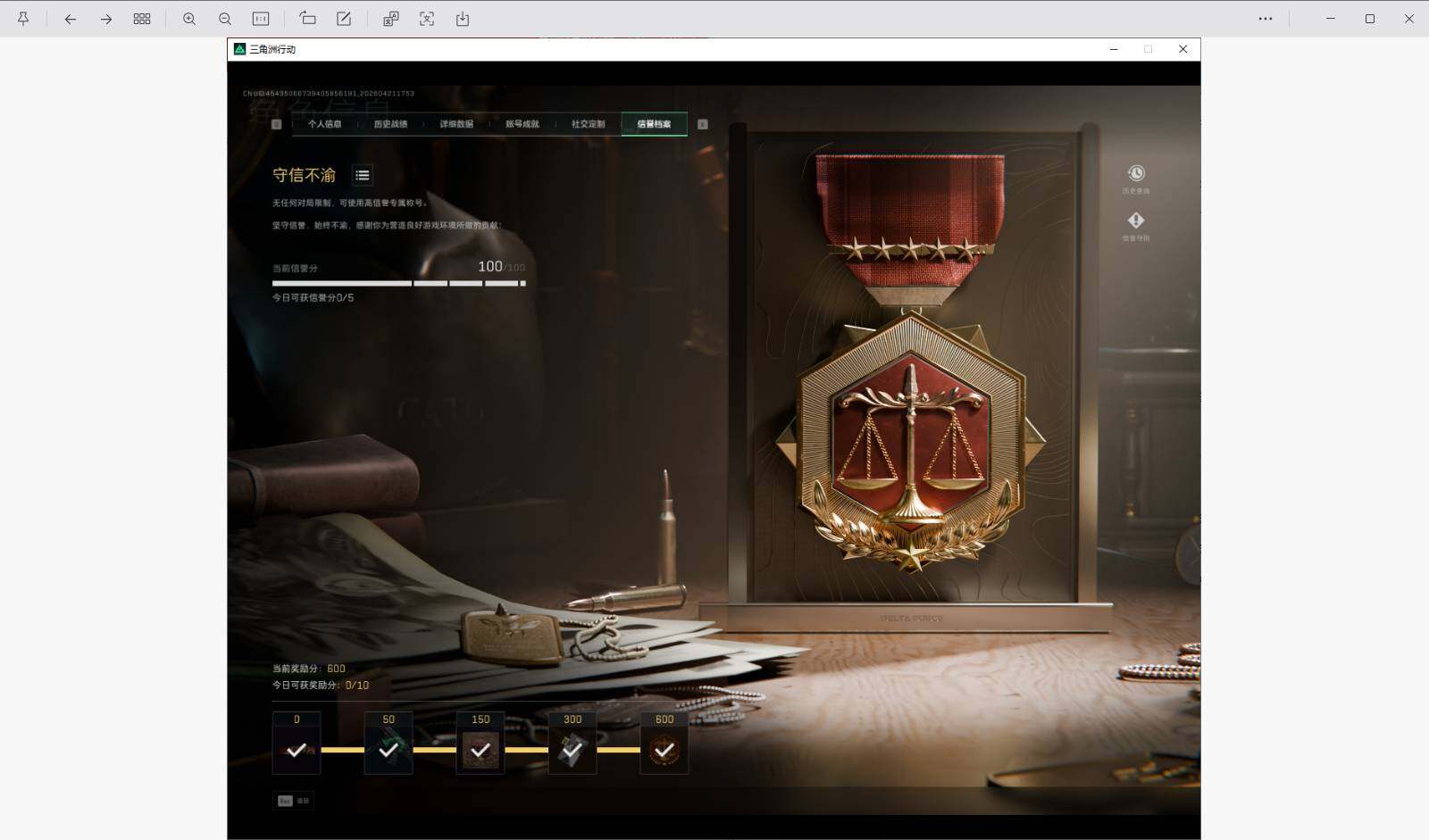The width and height of the screenshot is (1429, 840).
Task: Select the 0 point reward tile
Action: coord(297,743)
